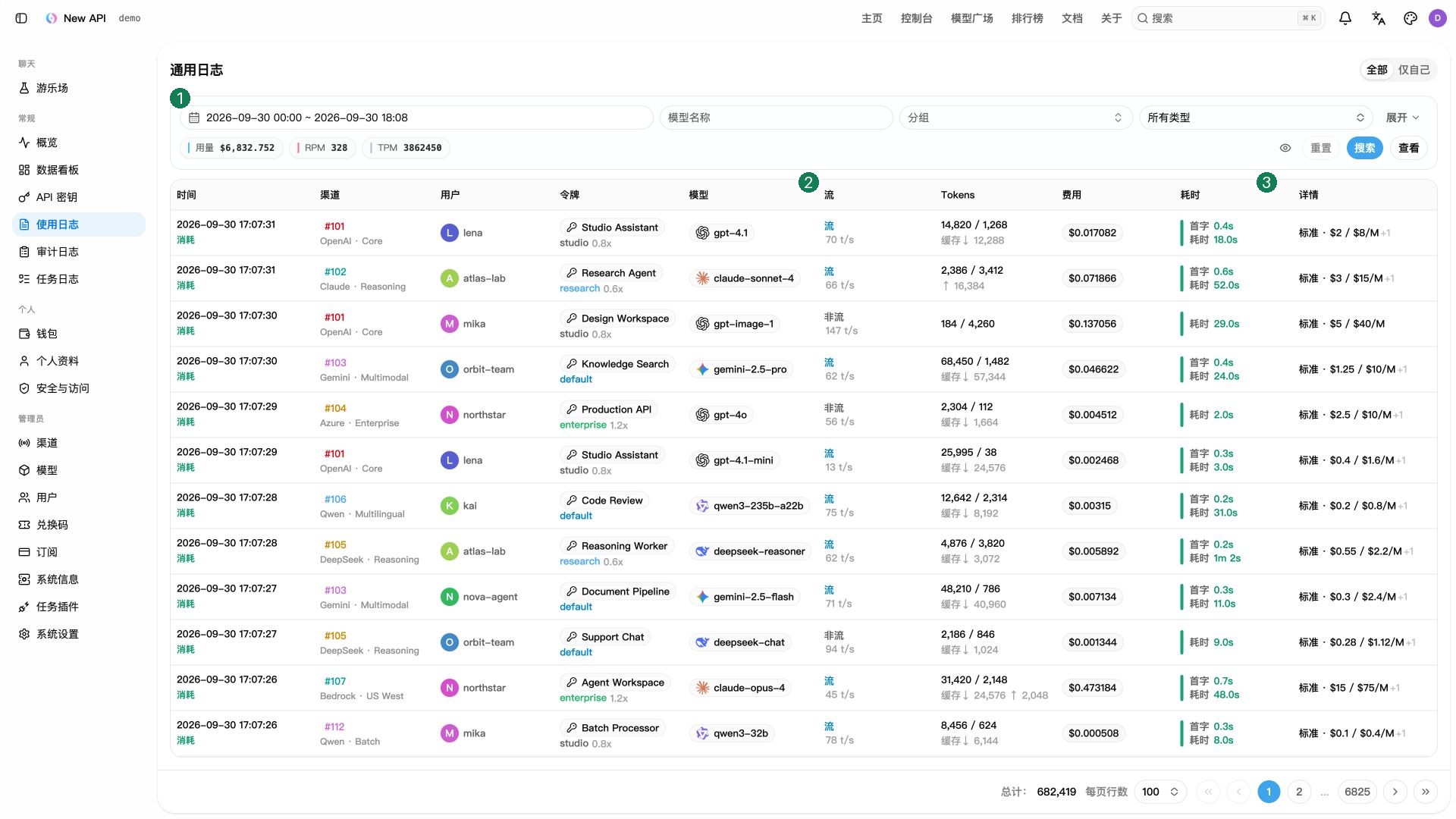Open user avatar D menu
The width and height of the screenshot is (1456, 819).
click(x=1438, y=18)
